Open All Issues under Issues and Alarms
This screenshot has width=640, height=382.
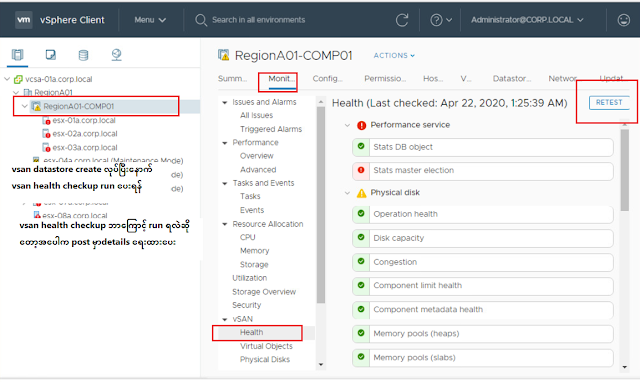256,115
